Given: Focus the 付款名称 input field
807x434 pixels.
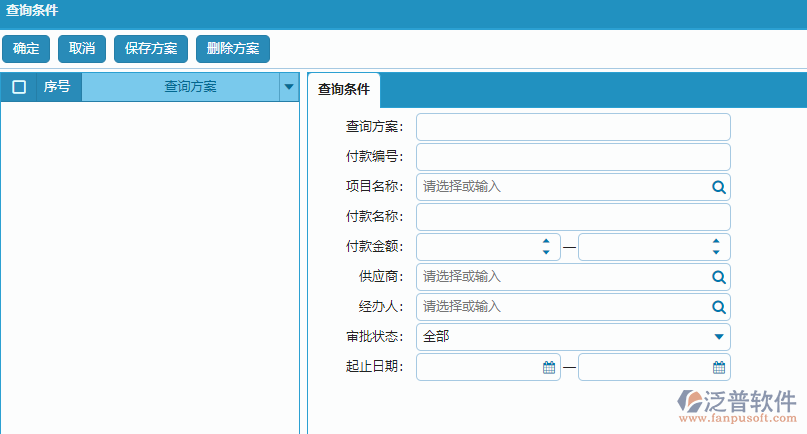Looking at the screenshot, I should tap(573, 217).
